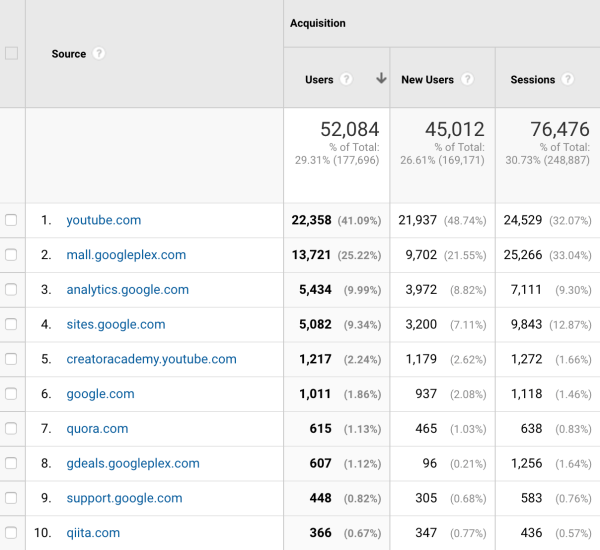600x550 pixels.
Task: Open the google.com source link
Action: [x=101, y=394]
